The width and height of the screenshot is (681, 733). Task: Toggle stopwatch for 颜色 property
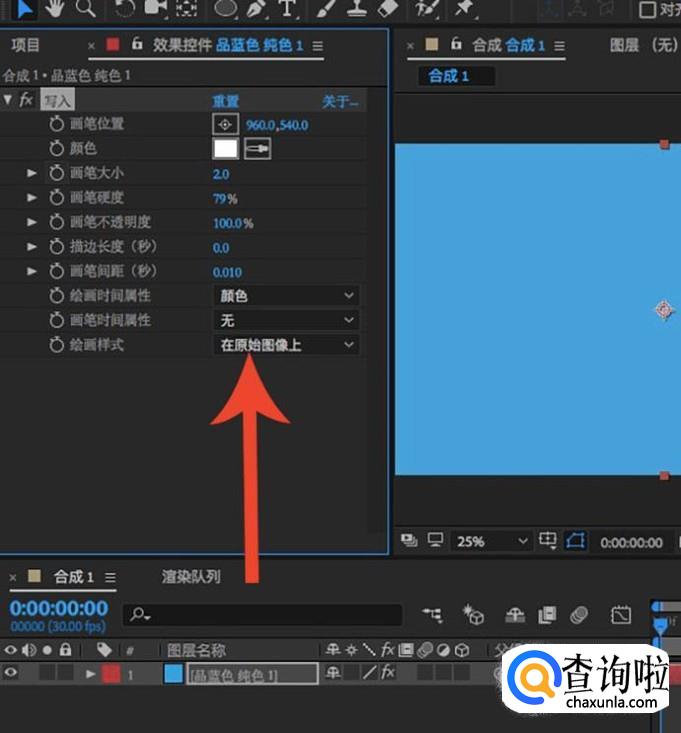[57, 149]
